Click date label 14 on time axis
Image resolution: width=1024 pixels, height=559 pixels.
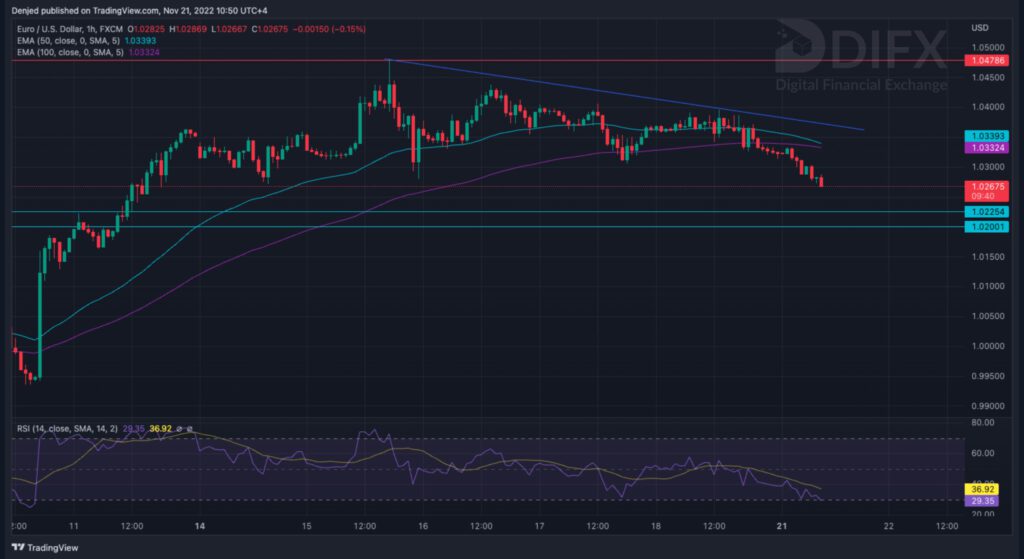[x=200, y=525]
